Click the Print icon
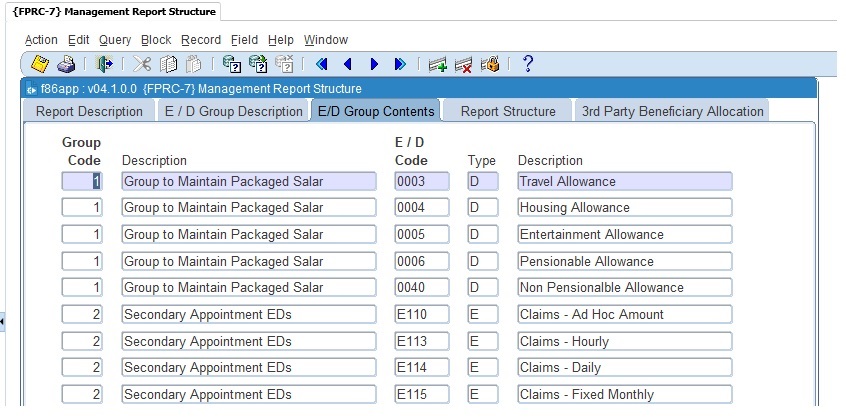This screenshot has height=418, width=846. (66, 65)
